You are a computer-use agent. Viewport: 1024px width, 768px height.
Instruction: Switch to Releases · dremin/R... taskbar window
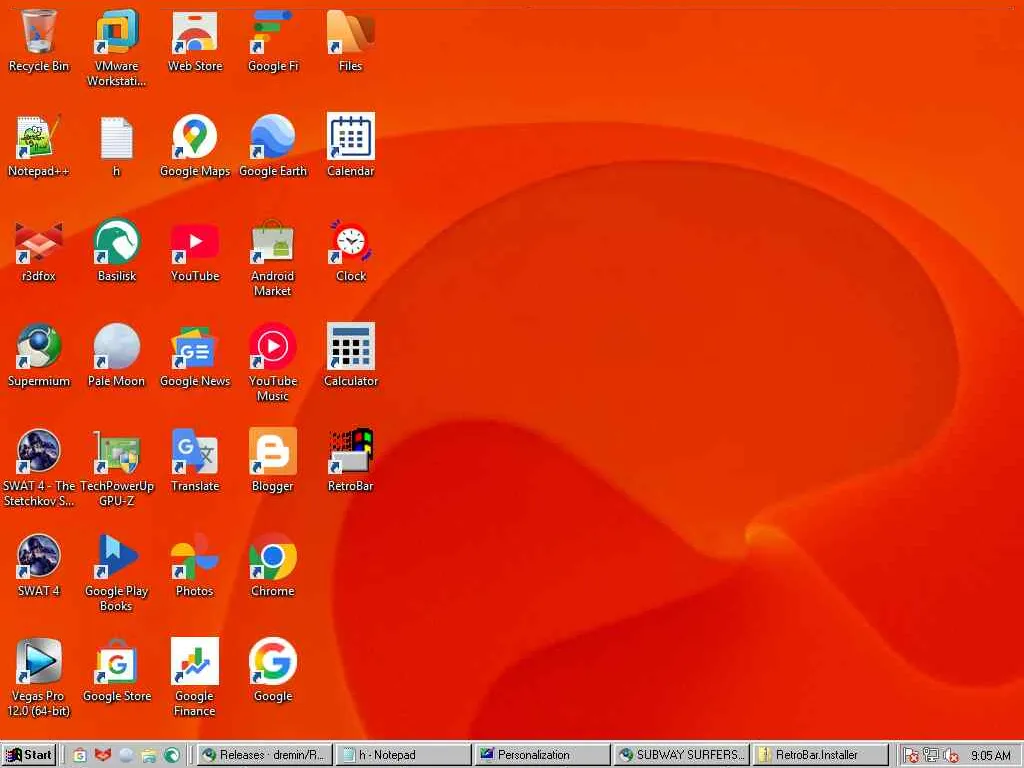pos(264,755)
